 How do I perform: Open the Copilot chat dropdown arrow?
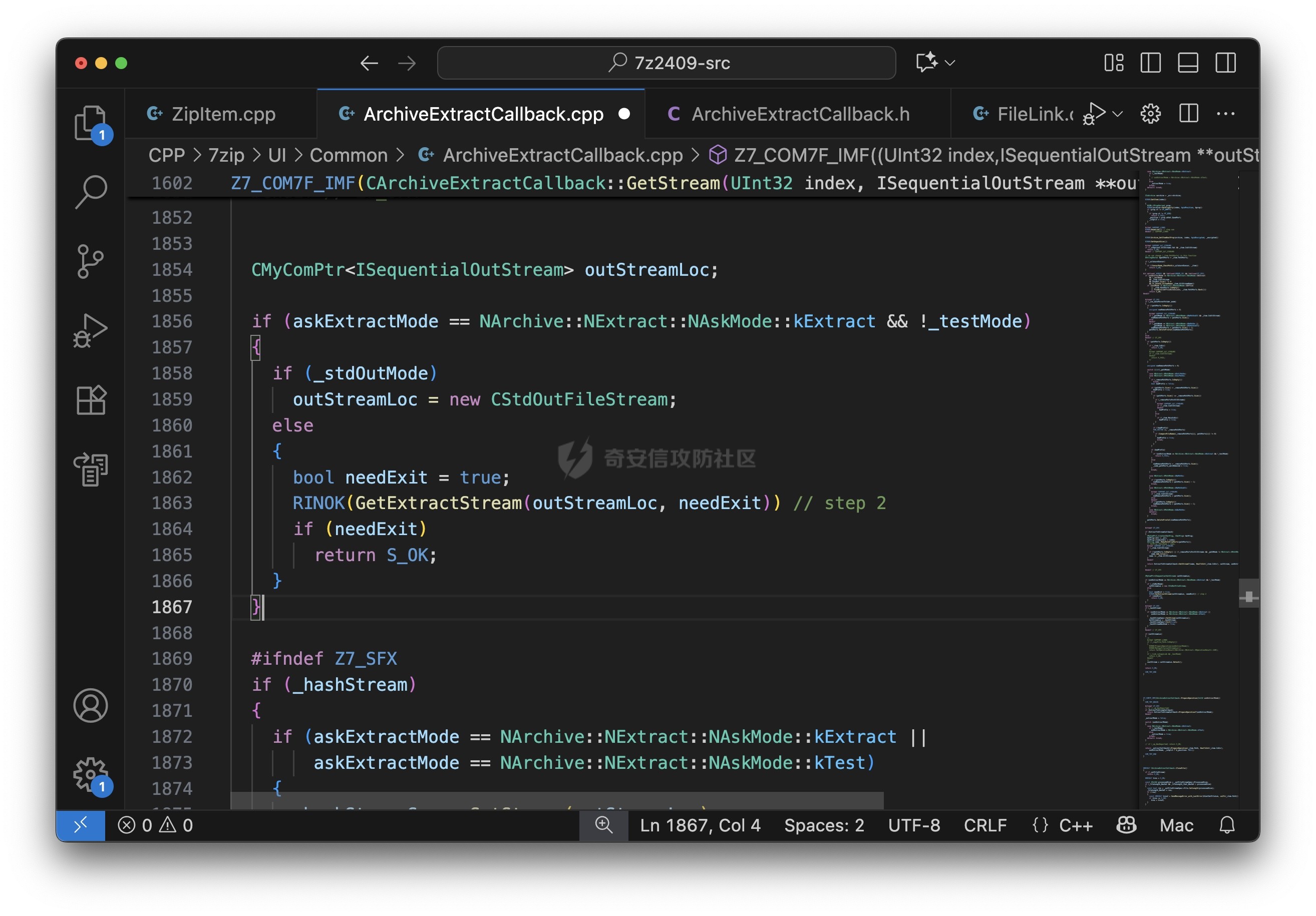950,63
